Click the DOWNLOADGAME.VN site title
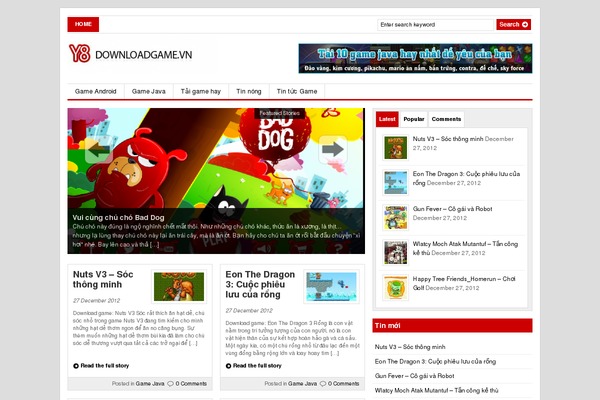 click(143, 55)
